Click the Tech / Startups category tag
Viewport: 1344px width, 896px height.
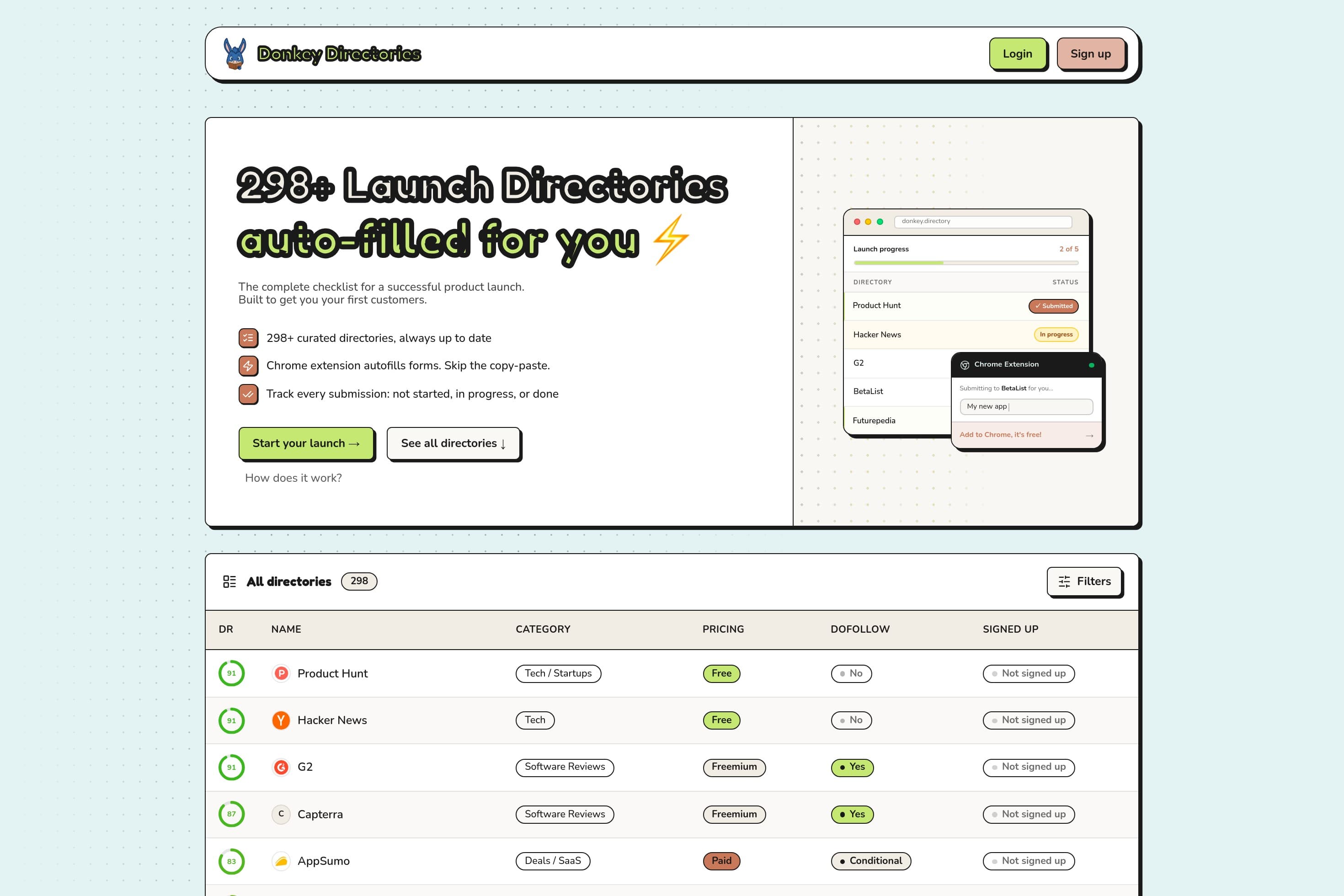pyautogui.click(x=558, y=674)
